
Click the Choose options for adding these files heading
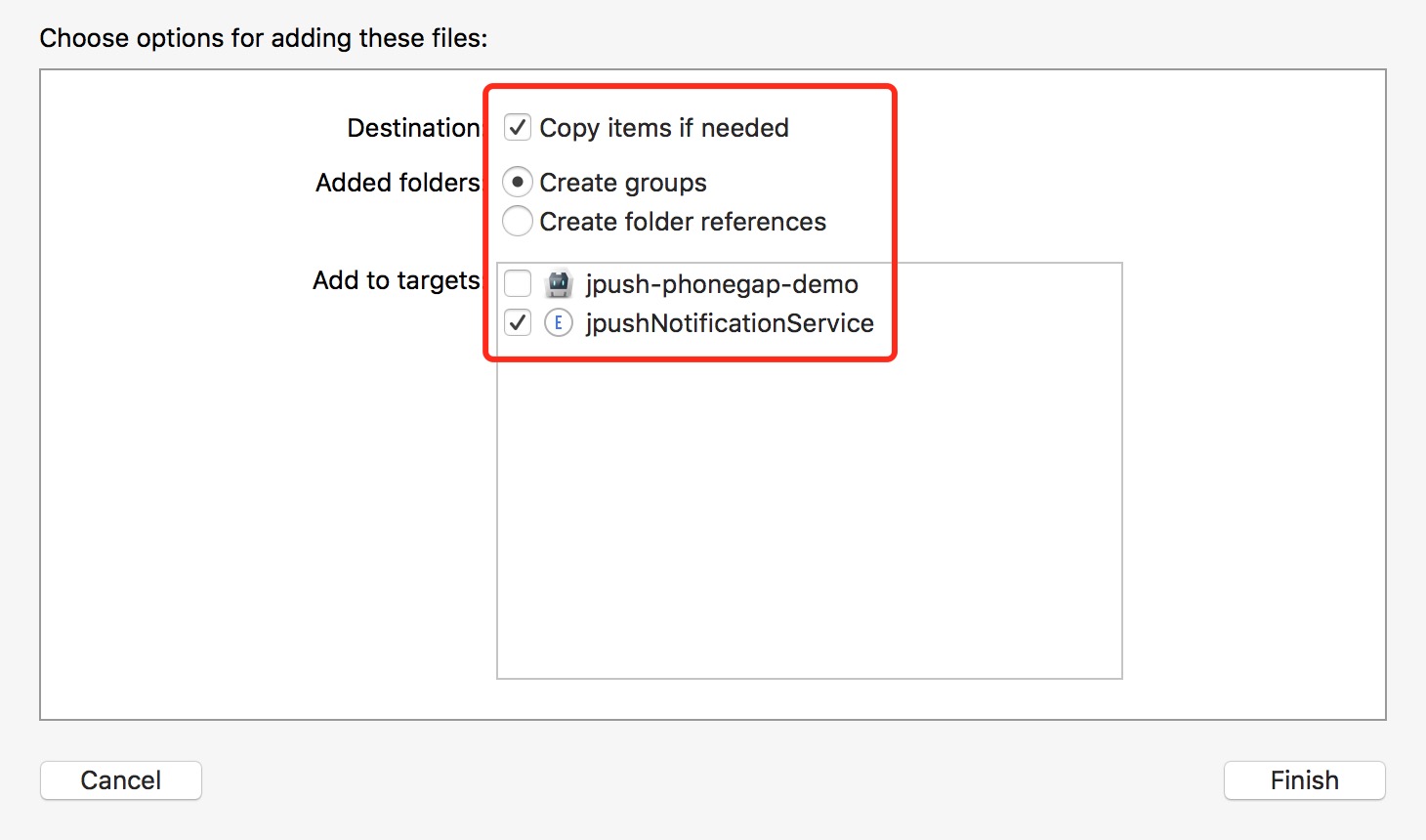[262, 37]
